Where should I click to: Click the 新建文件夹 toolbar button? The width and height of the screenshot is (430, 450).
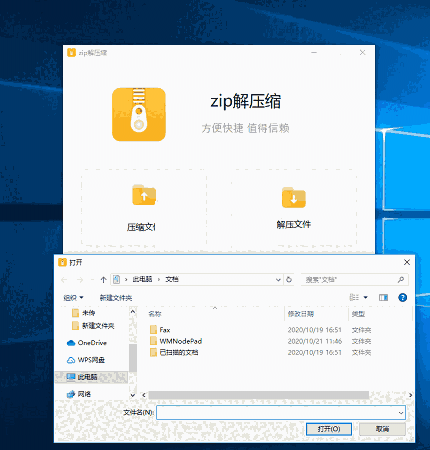(x=116, y=298)
